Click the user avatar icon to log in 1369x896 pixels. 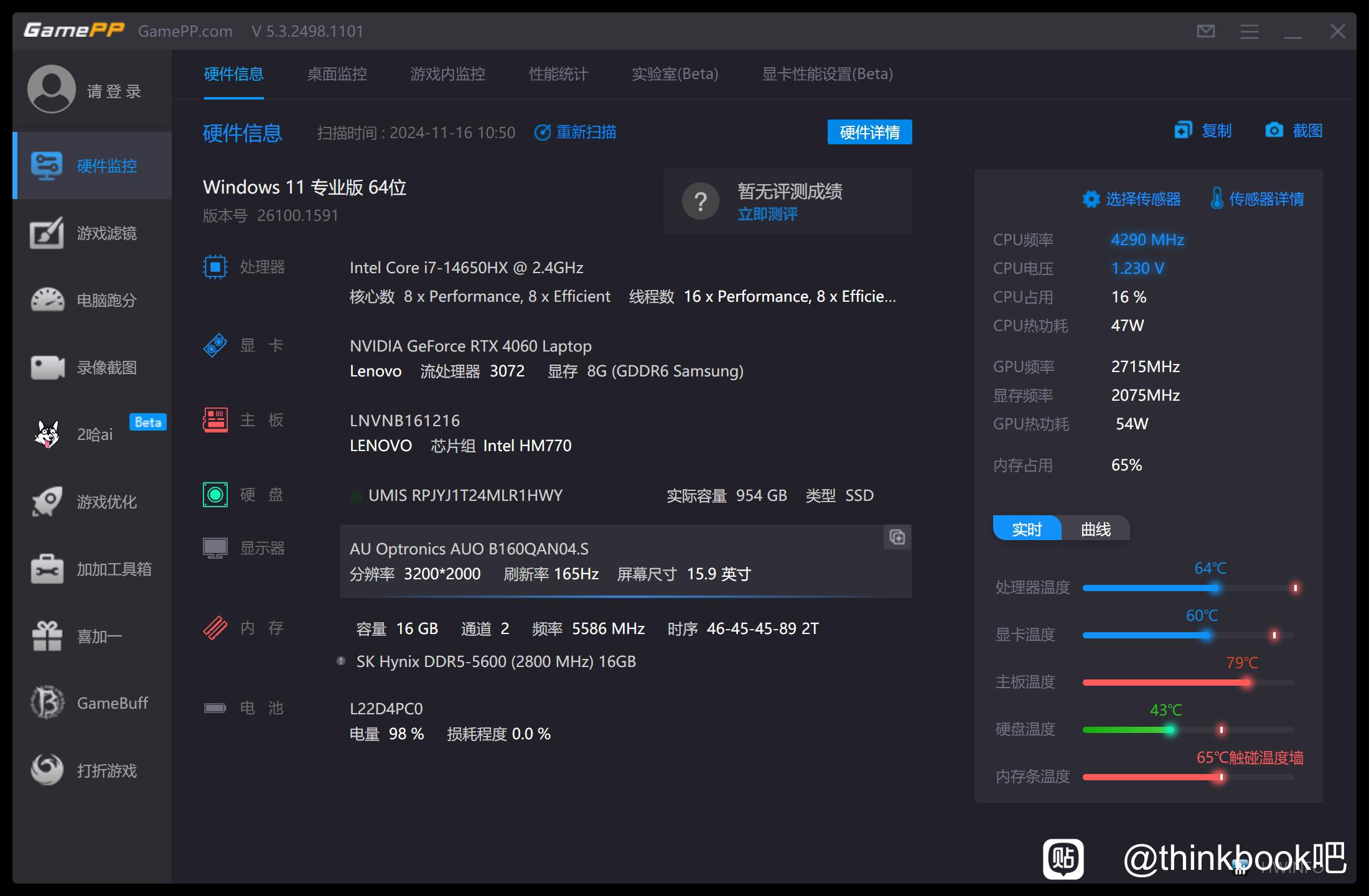pyautogui.click(x=52, y=89)
